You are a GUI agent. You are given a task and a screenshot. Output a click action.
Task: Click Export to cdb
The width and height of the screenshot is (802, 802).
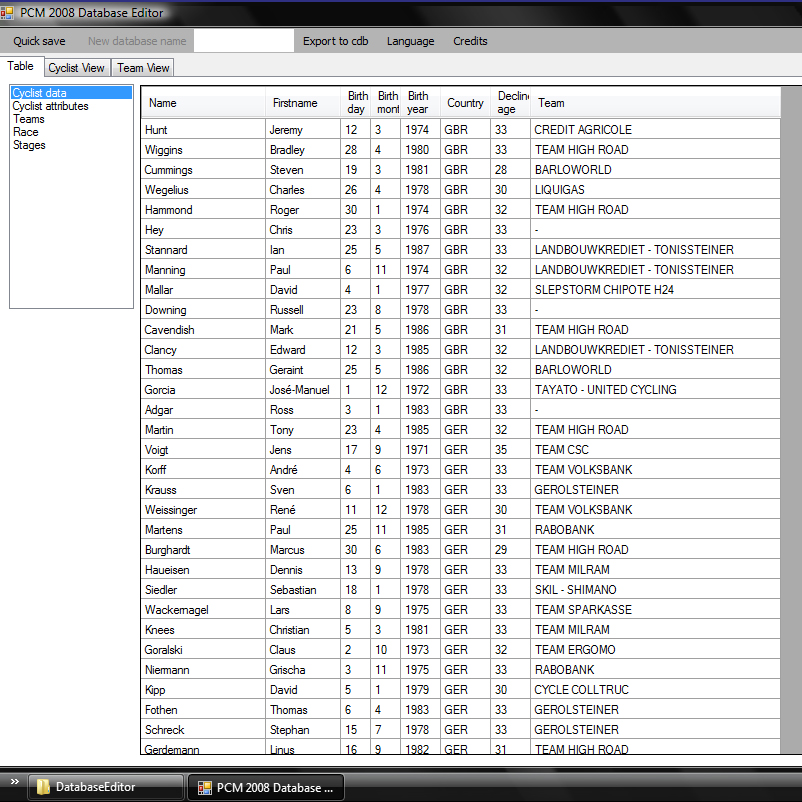click(x=335, y=41)
